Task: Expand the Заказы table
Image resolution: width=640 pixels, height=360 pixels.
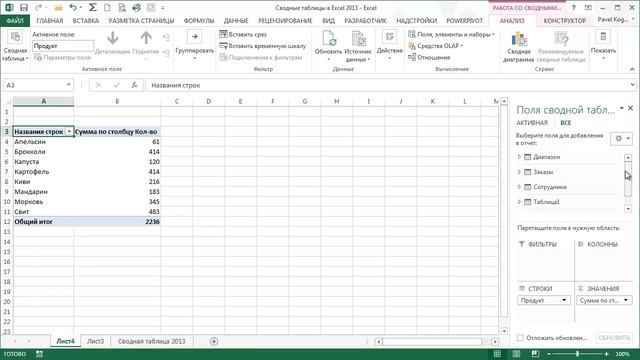Action: click(x=519, y=172)
